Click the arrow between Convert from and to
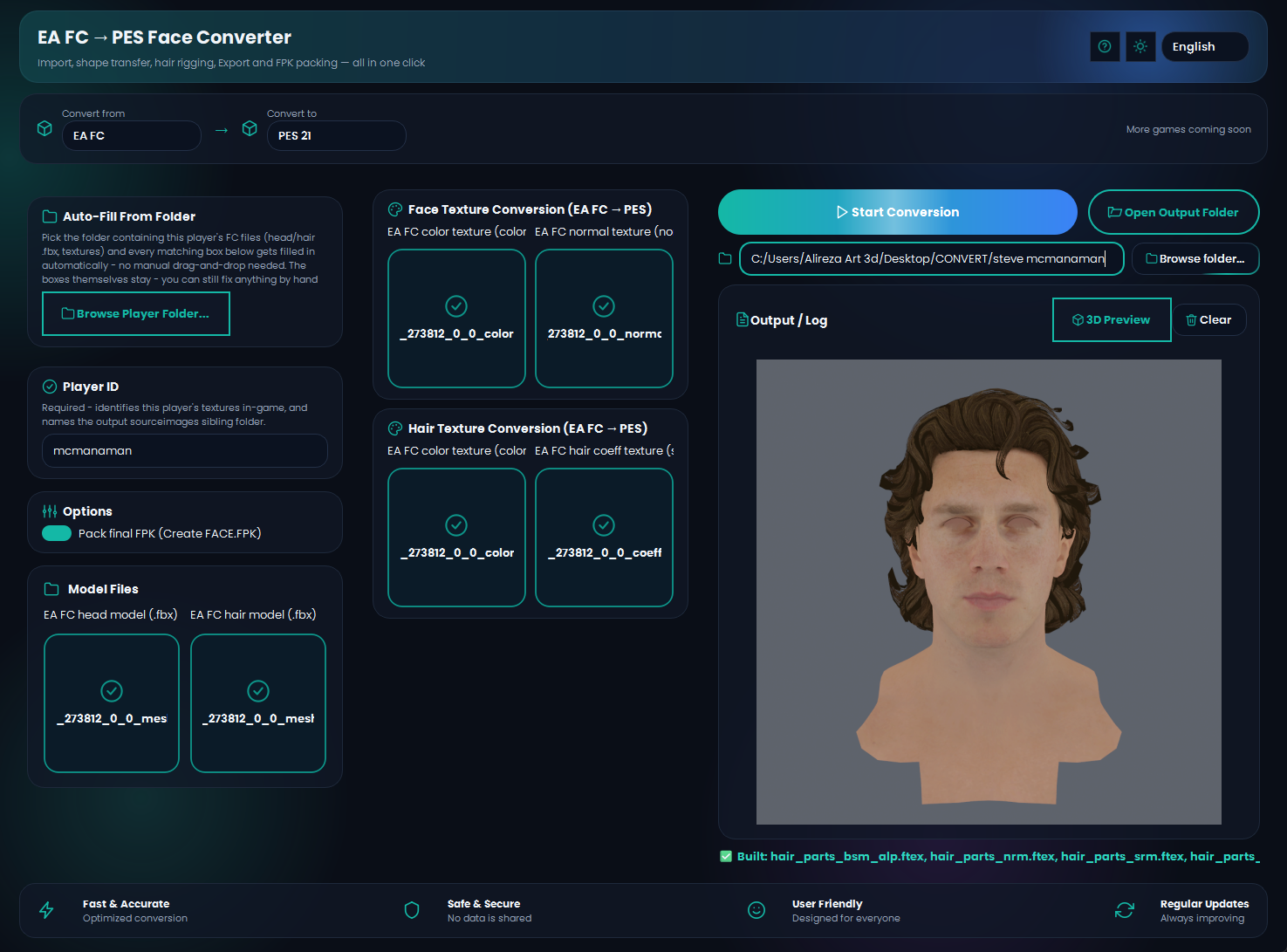Screen dimensions: 1287x952 pyautogui.click(x=222, y=130)
